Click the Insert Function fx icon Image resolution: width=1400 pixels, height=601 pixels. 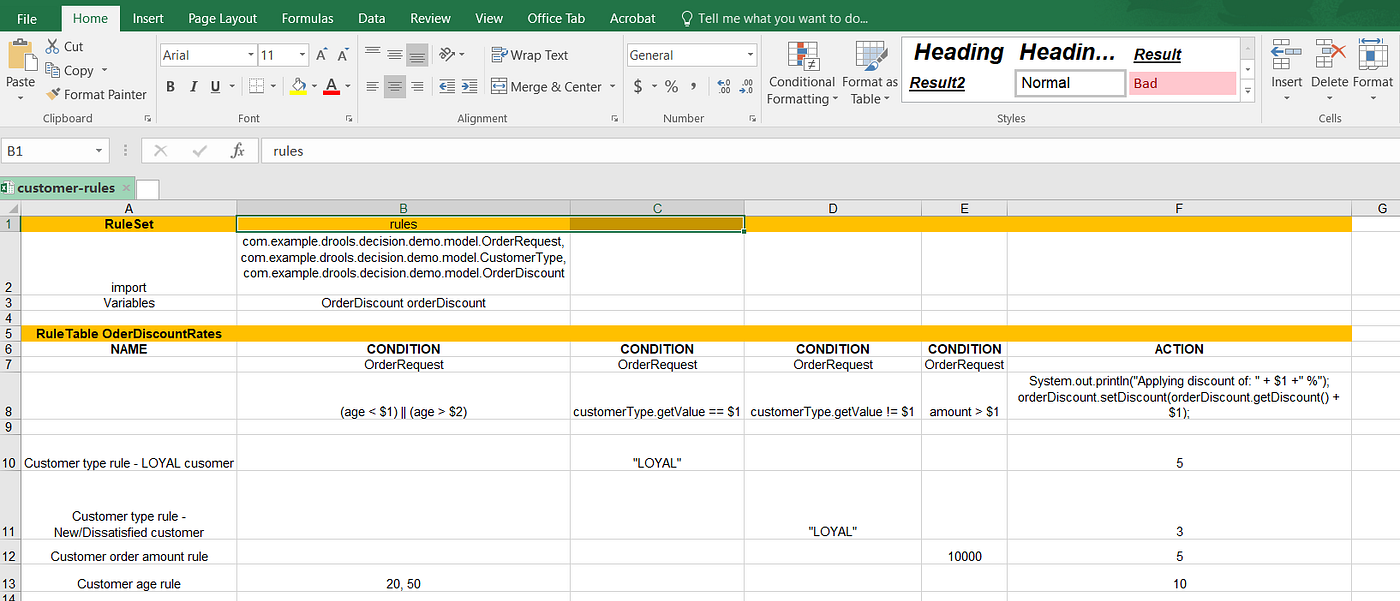237,151
